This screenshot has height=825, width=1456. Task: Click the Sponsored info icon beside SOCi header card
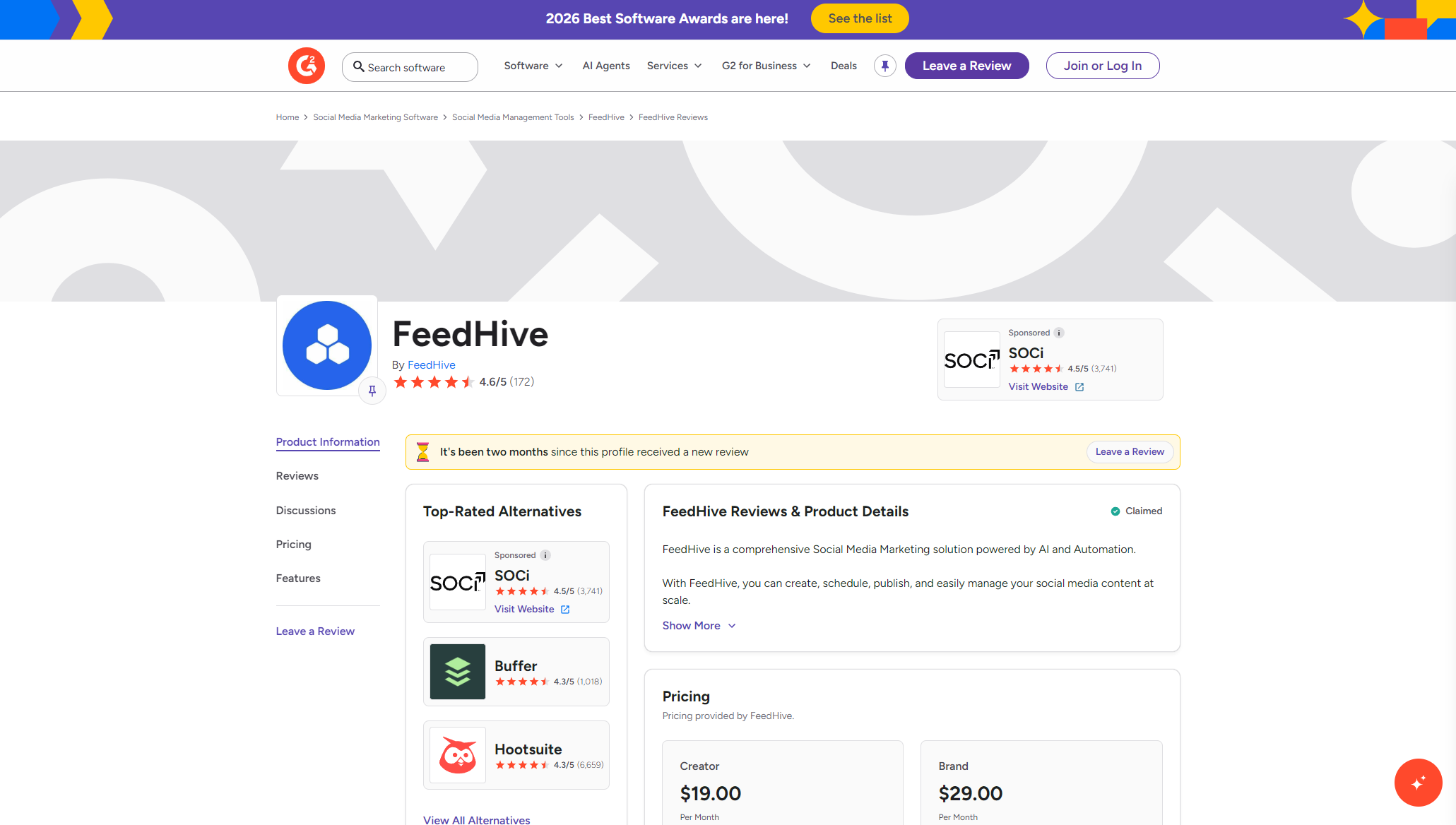(x=1059, y=333)
